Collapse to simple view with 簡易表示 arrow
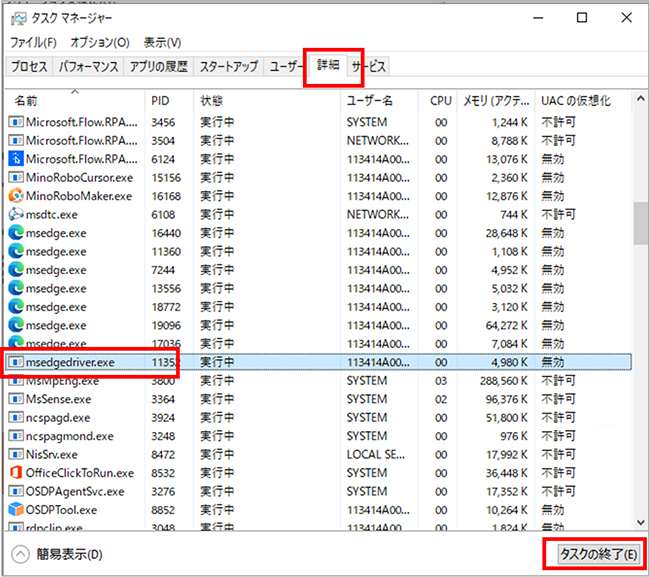The height and width of the screenshot is (577, 650). [x=20, y=553]
